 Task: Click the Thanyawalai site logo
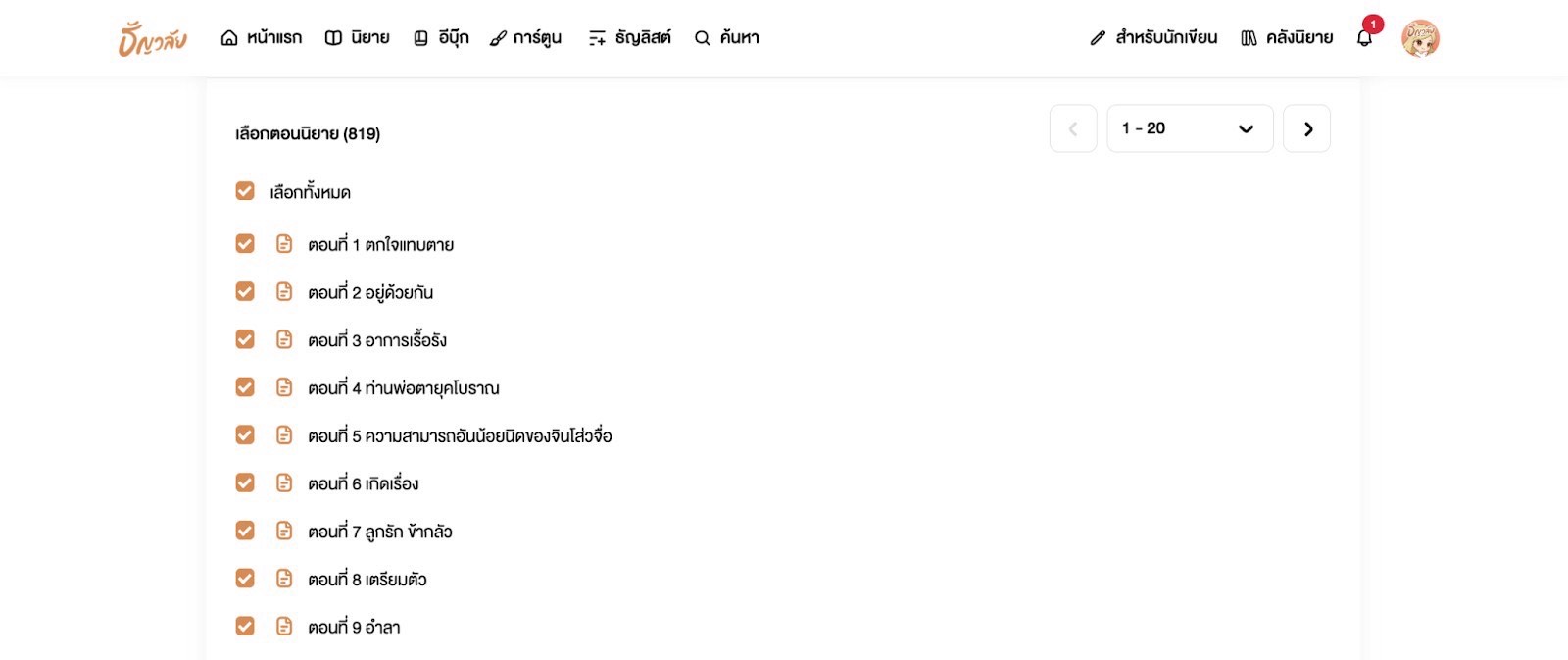pyautogui.click(x=153, y=38)
